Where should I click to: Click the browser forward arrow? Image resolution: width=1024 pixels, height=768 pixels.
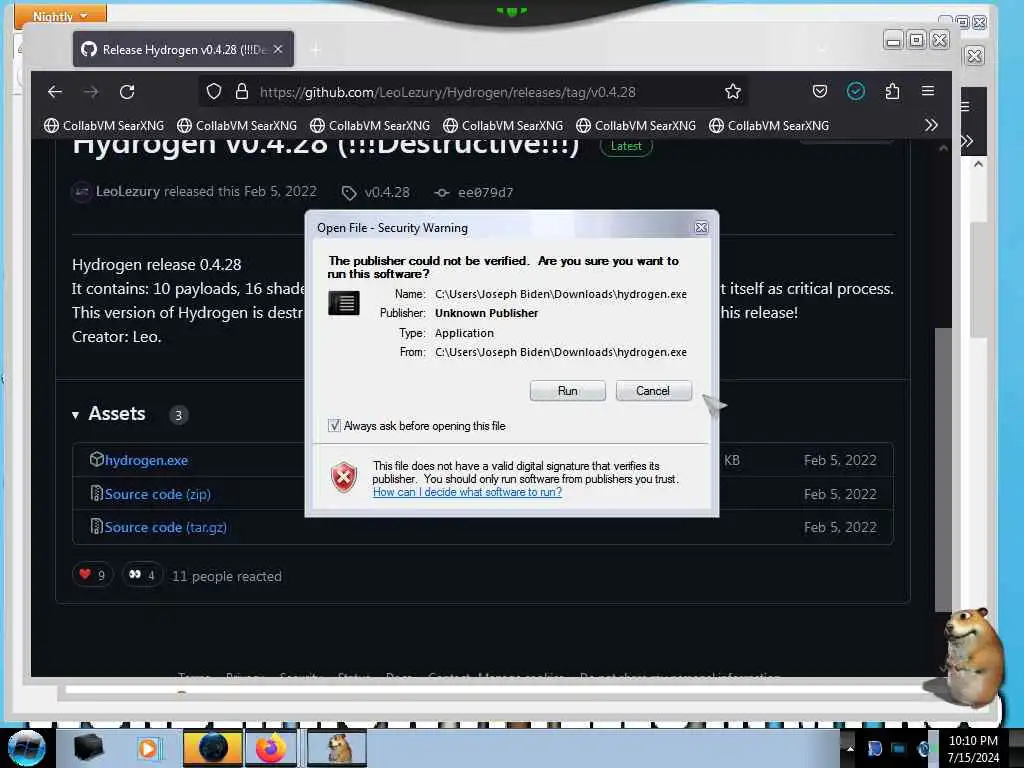[91, 91]
